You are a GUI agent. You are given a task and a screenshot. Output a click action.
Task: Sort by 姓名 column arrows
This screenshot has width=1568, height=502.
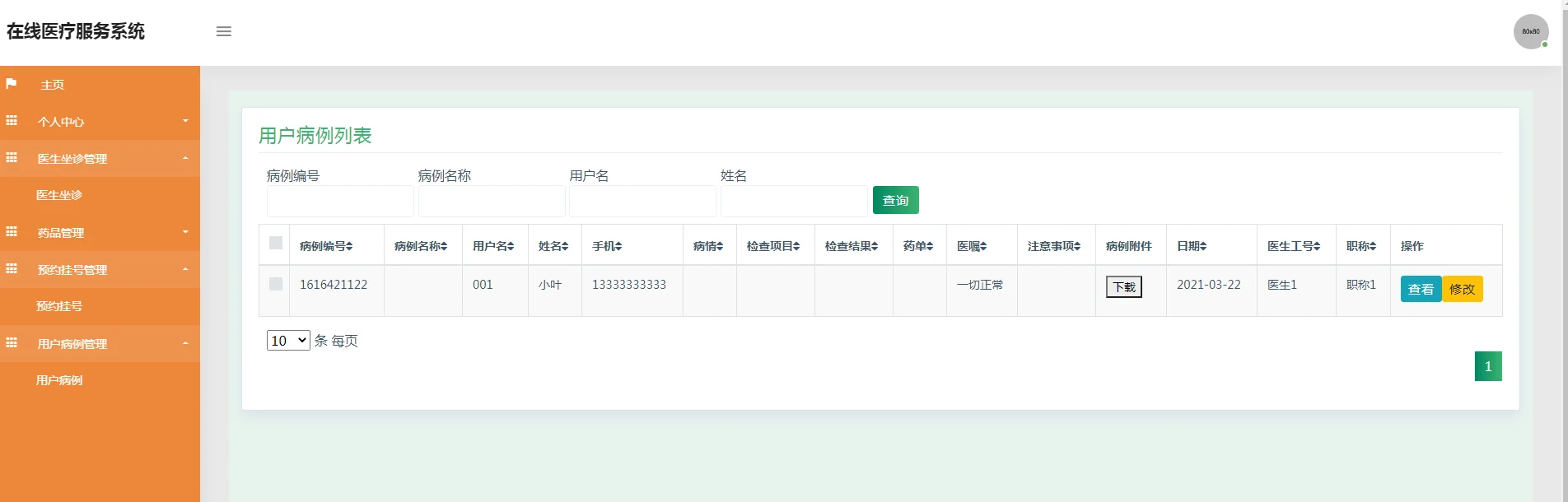pyautogui.click(x=565, y=246)
